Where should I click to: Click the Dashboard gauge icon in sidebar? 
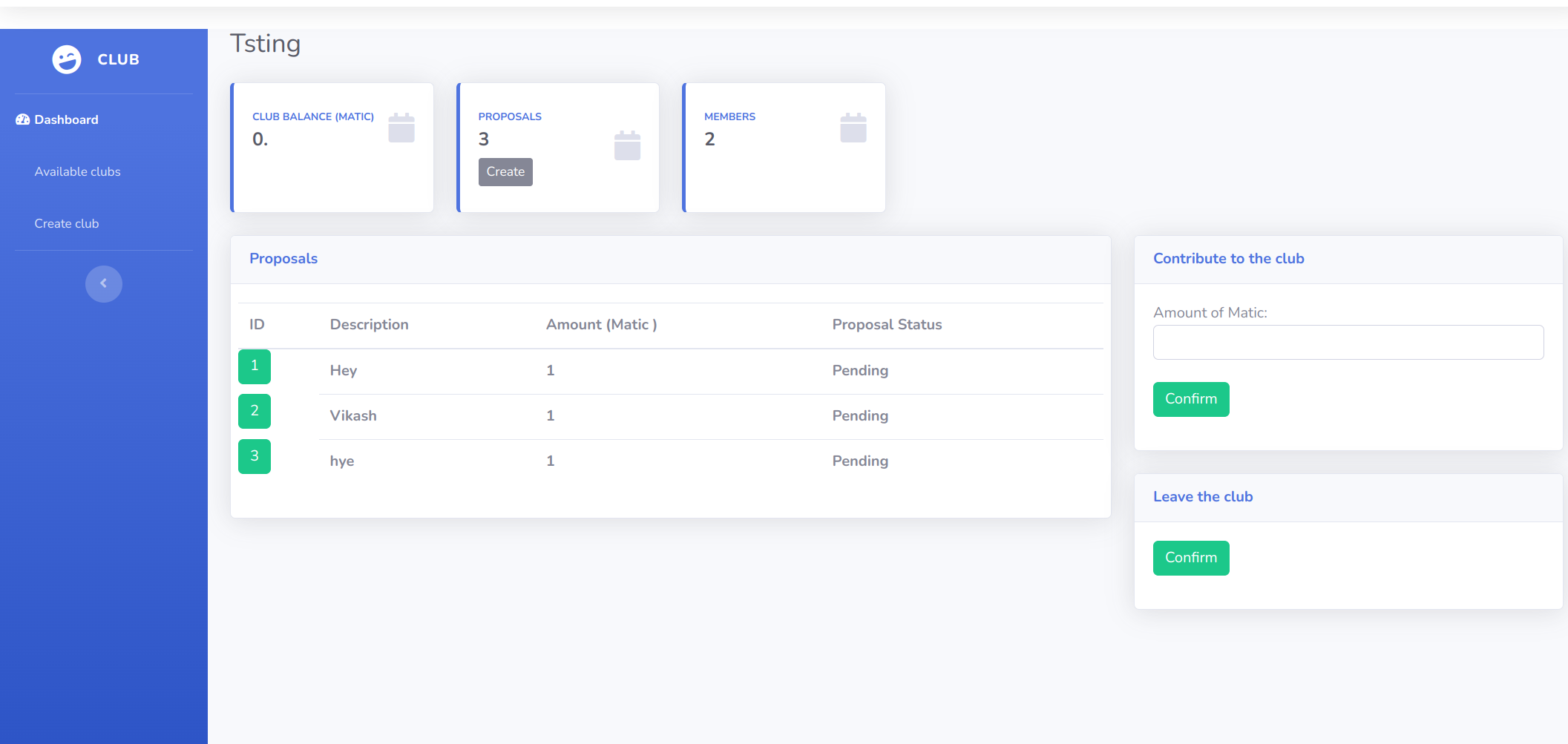23,119
